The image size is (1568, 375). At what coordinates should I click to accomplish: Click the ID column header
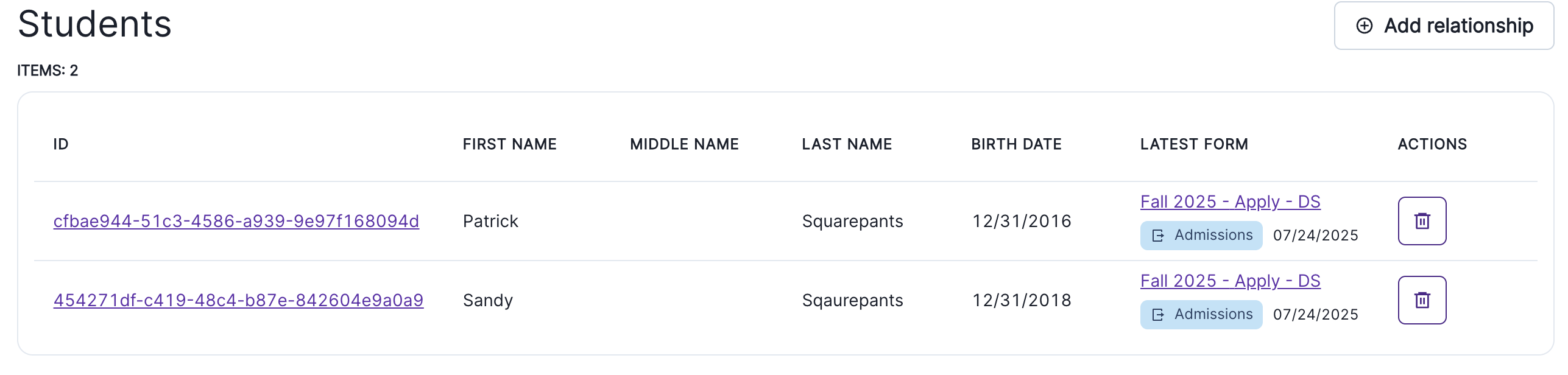click(x=61, y=144)
